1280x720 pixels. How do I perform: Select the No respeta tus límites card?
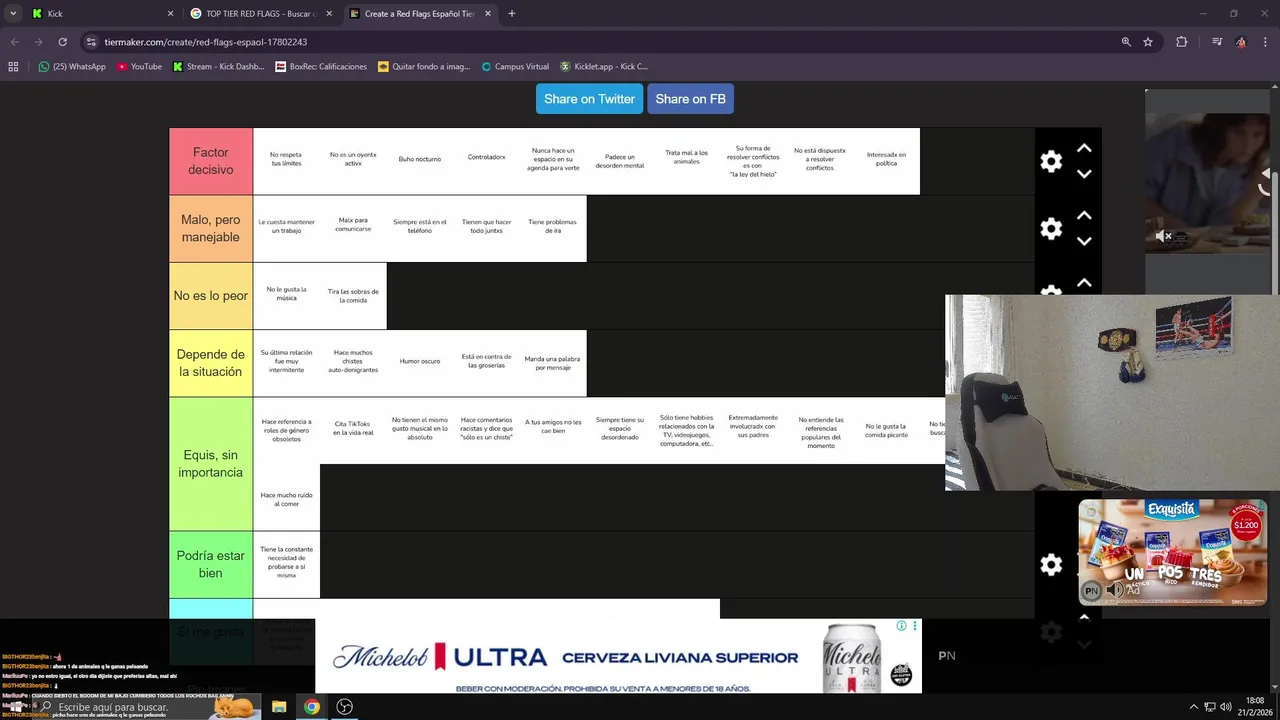pyautogui.click(x=286, y=161)
